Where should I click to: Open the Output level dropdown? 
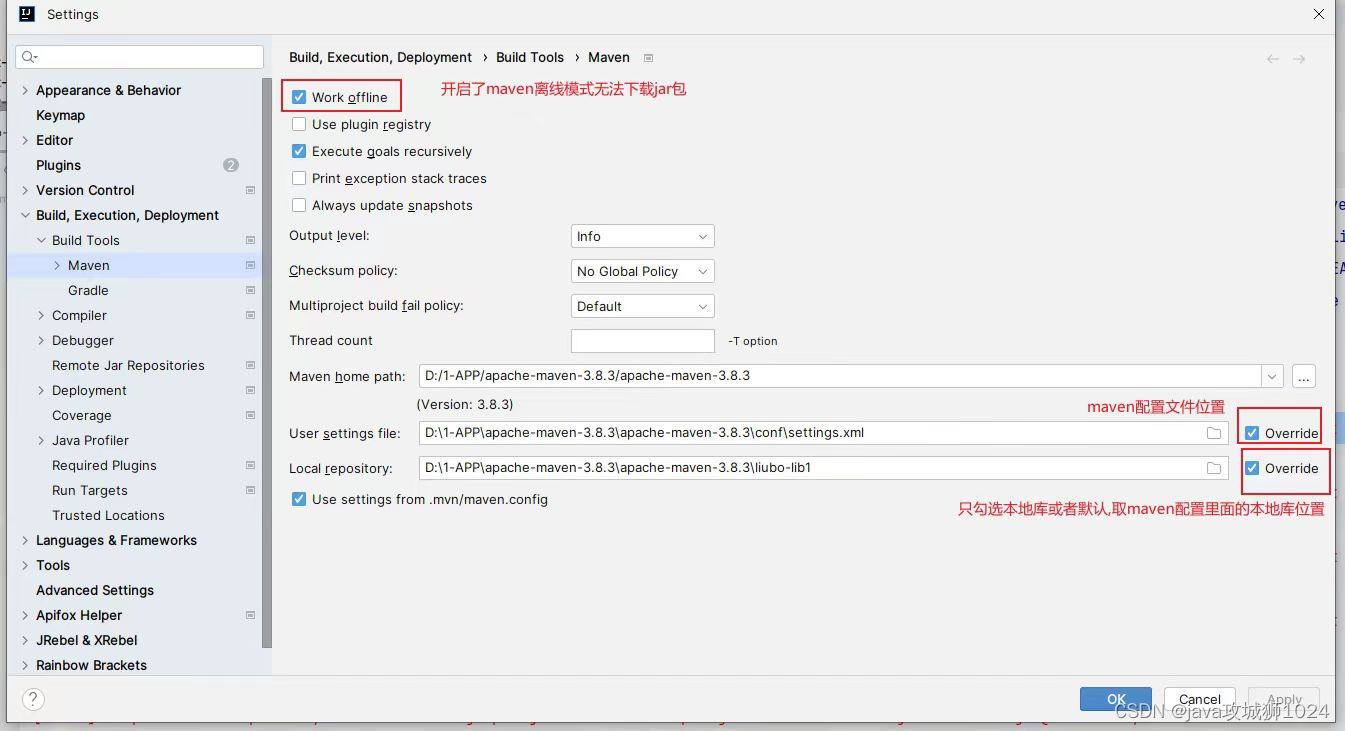coord(642,236)
